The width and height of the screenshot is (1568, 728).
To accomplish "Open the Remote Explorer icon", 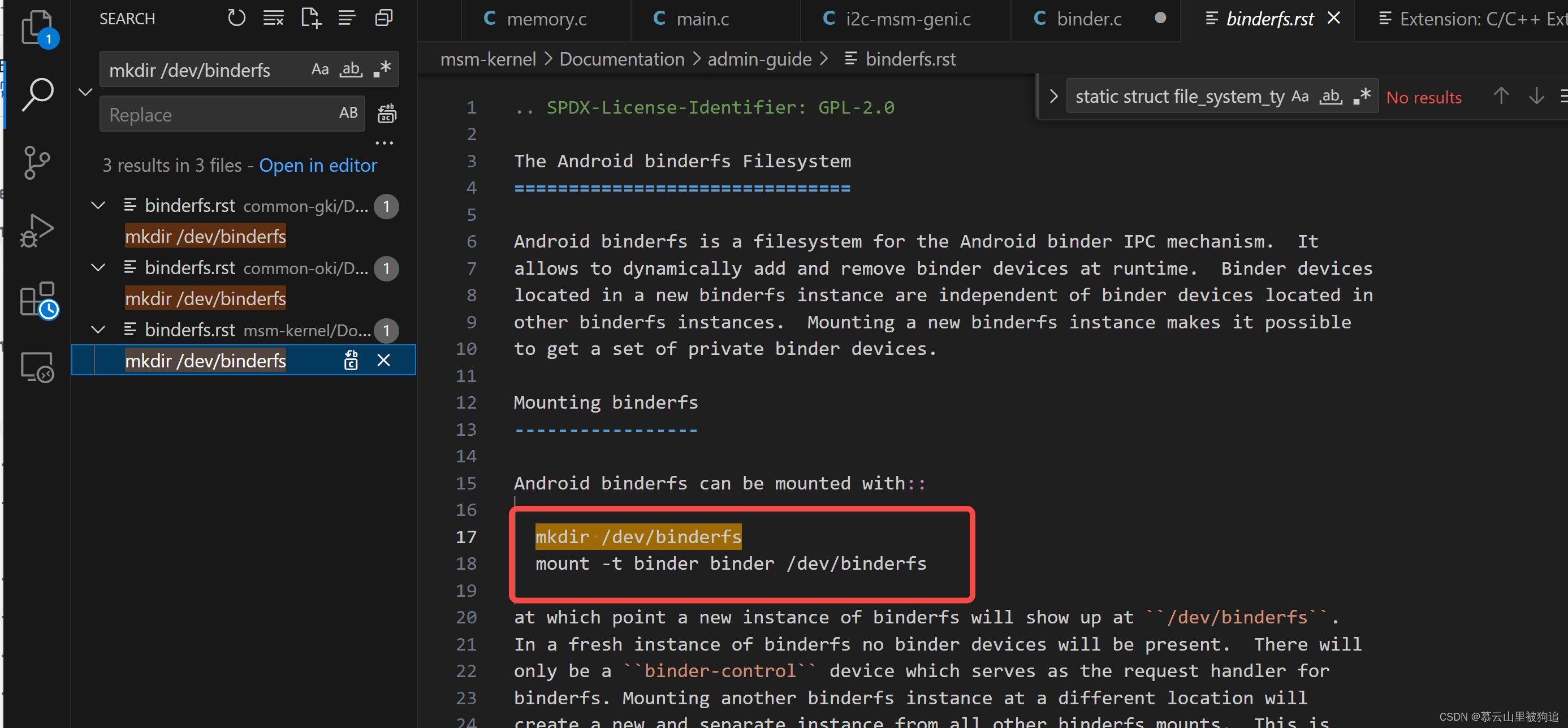I will click(x=37, y=367).
